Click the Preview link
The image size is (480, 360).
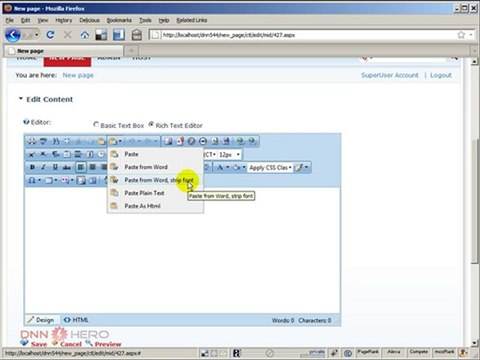108,344
